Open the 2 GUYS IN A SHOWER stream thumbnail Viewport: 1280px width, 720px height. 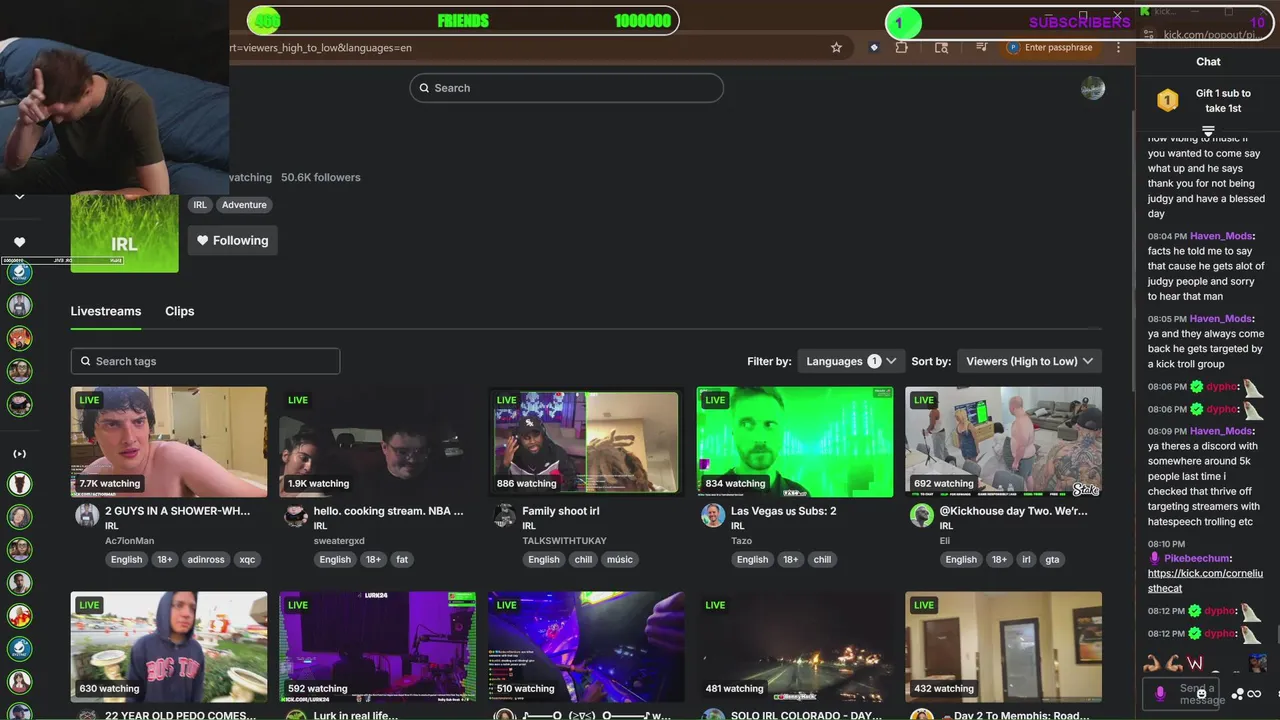[x=169, y=442]
